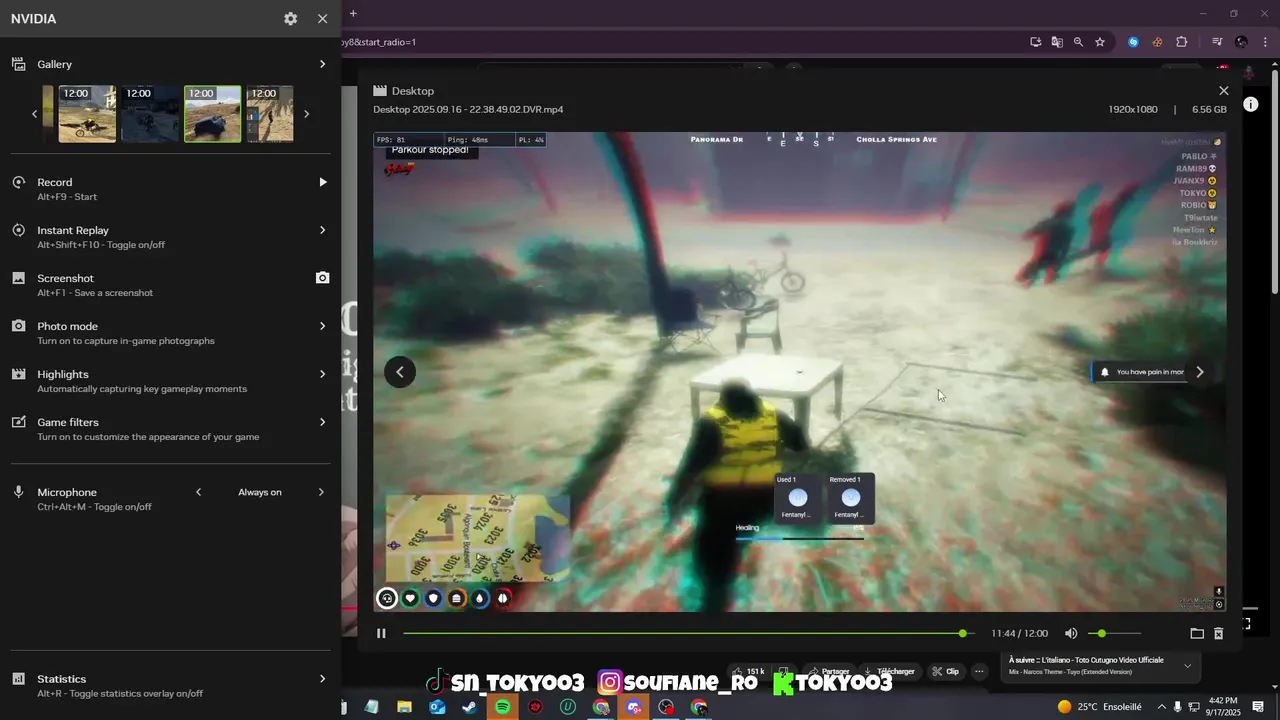Viewport: 1280px width, 720px height.
Task: Click the YouTube Clip button
Action: click(x=945, y=671)
